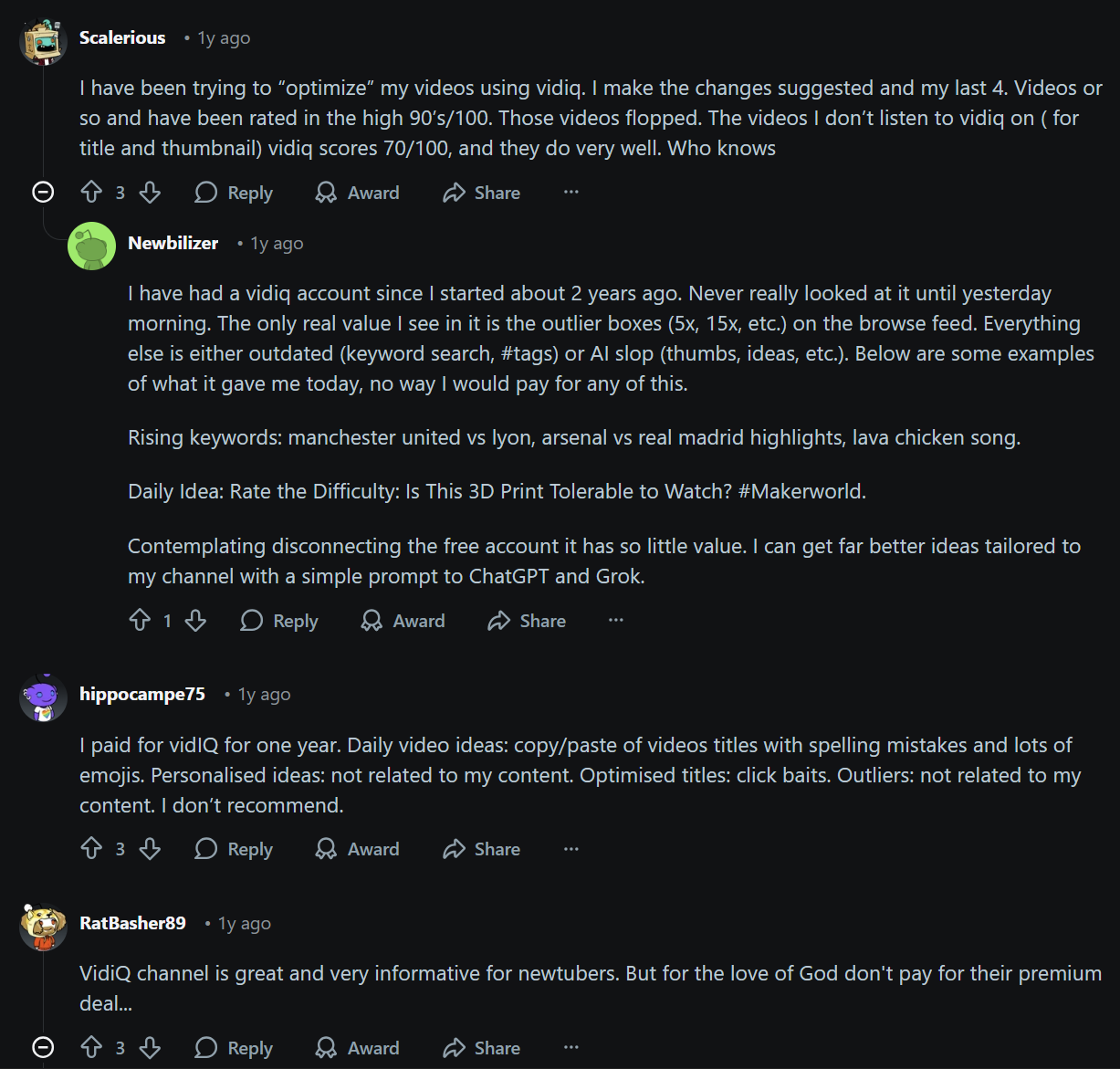
Task: Collapse Scalerious's comment thread
Action: point(41,192)
